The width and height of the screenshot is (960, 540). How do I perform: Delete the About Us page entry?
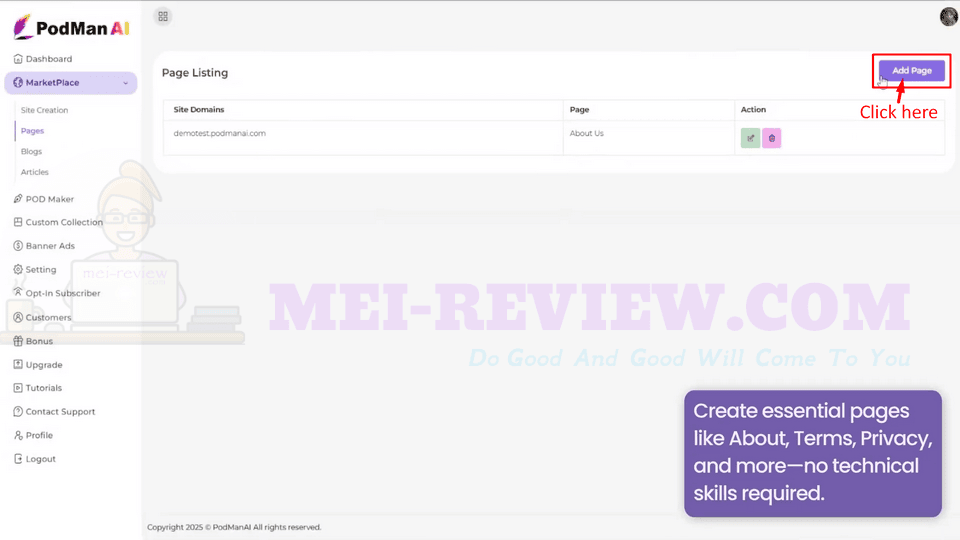click(x=771, y=138)
